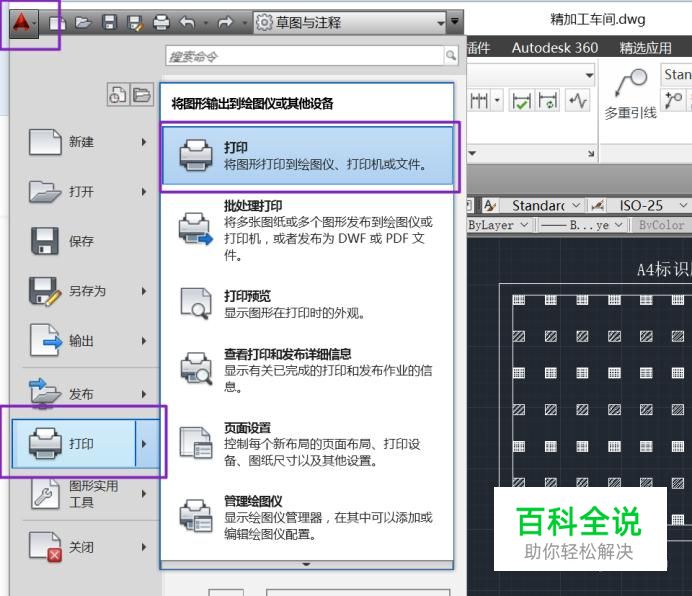
Task: Click the Undo arrow icon
Action: (188, 23)
